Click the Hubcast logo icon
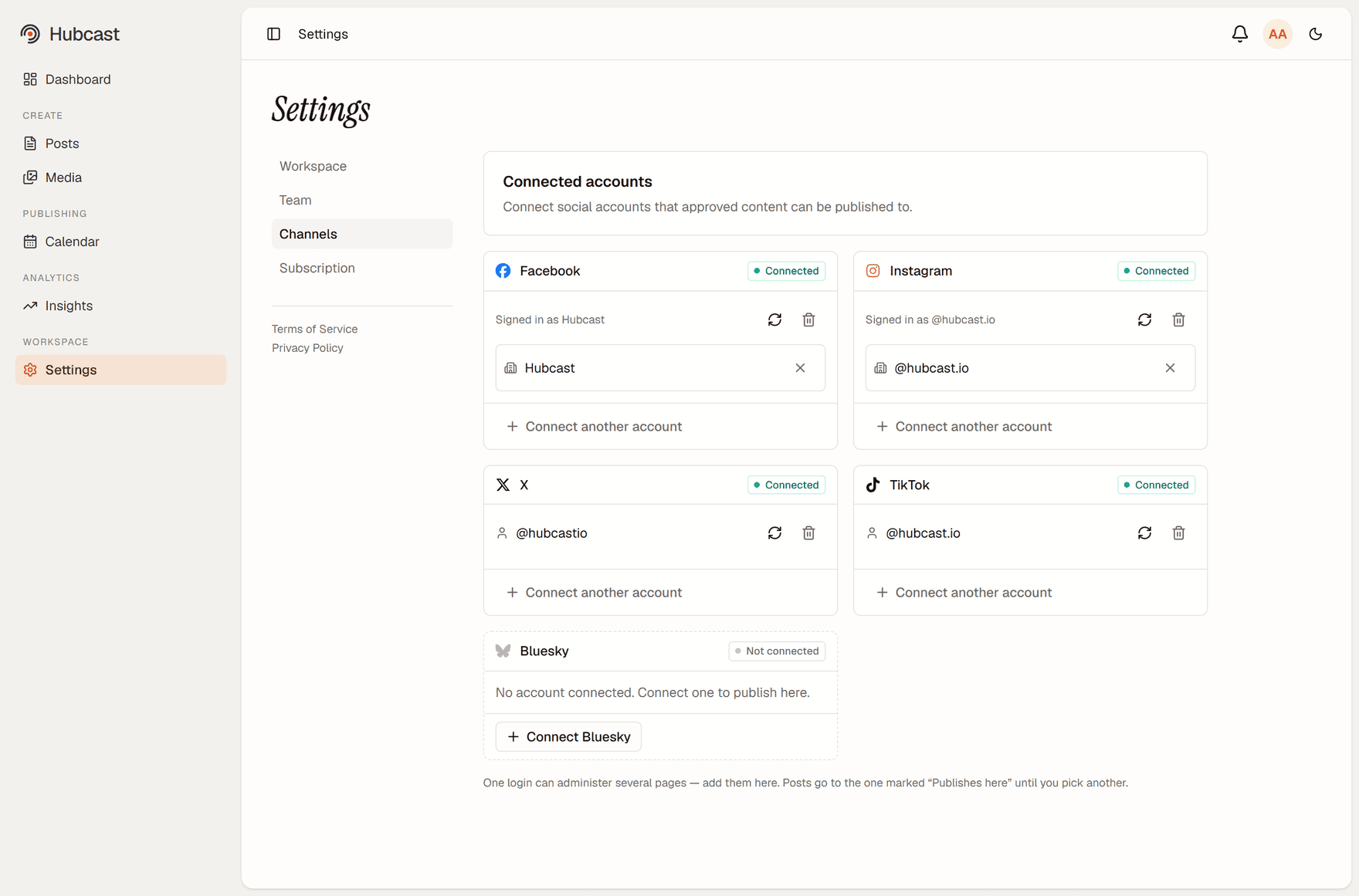The height and width of the screenshot is (896, 1359). point(30,34)
